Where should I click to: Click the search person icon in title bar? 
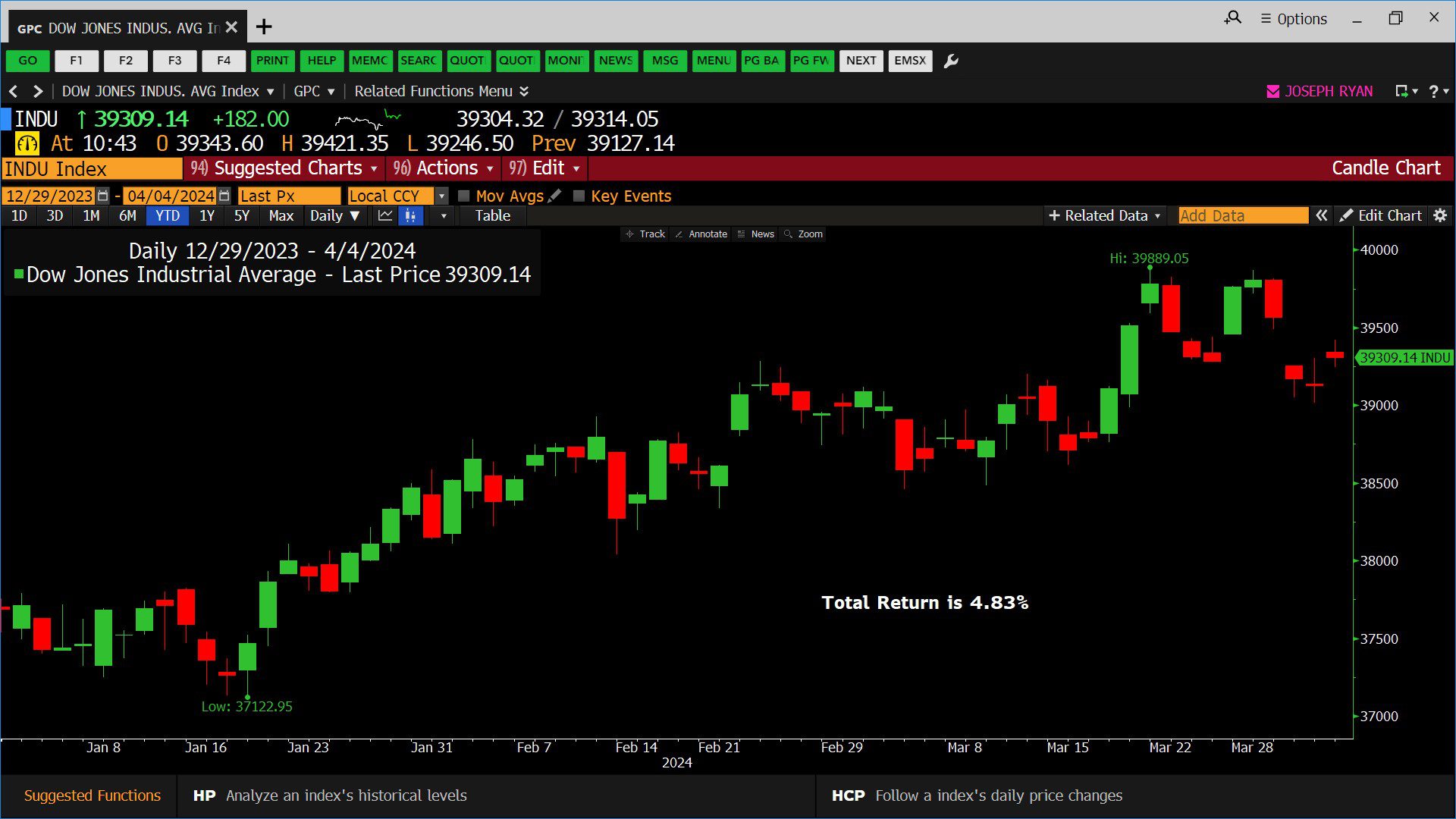pos(1233,17)
